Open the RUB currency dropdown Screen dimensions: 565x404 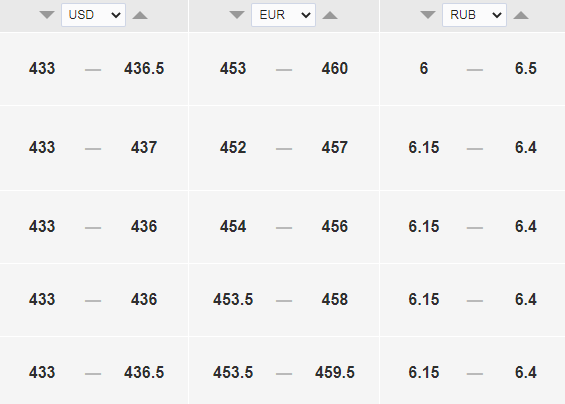point(474,15)
